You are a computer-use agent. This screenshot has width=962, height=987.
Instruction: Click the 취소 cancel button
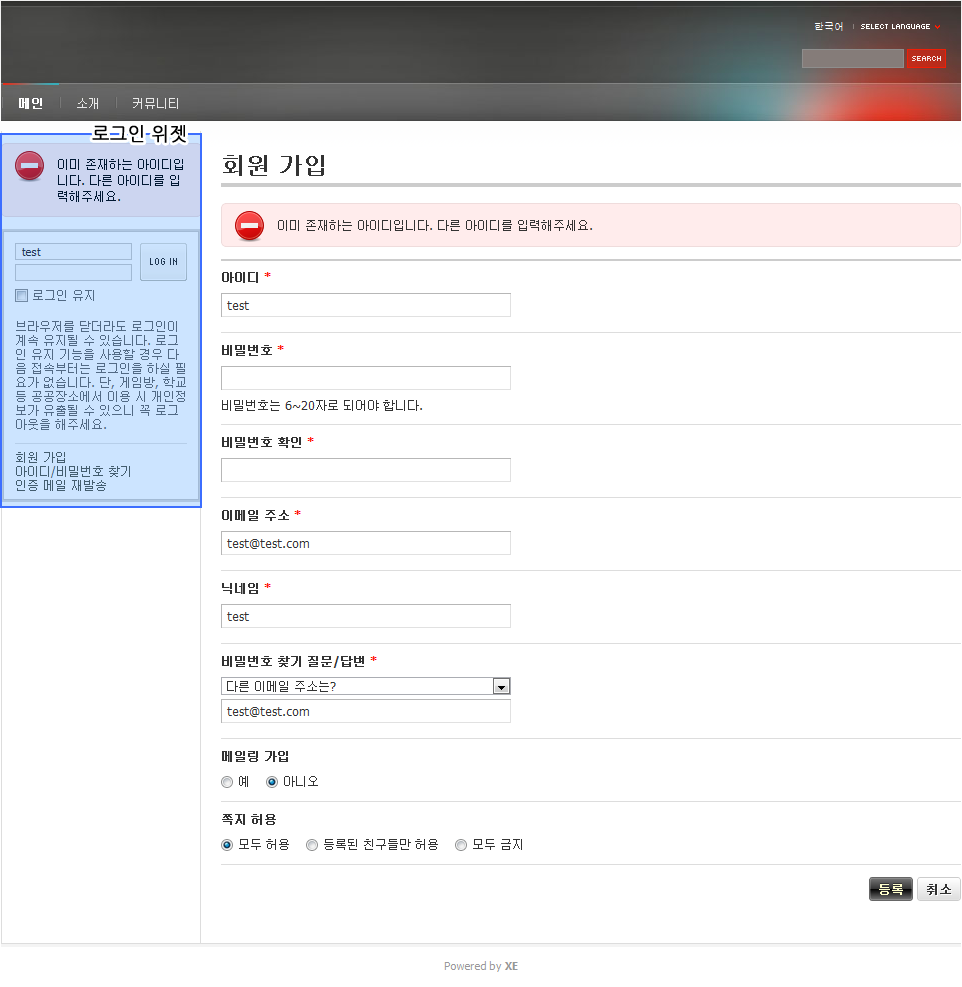click(938, 889)
